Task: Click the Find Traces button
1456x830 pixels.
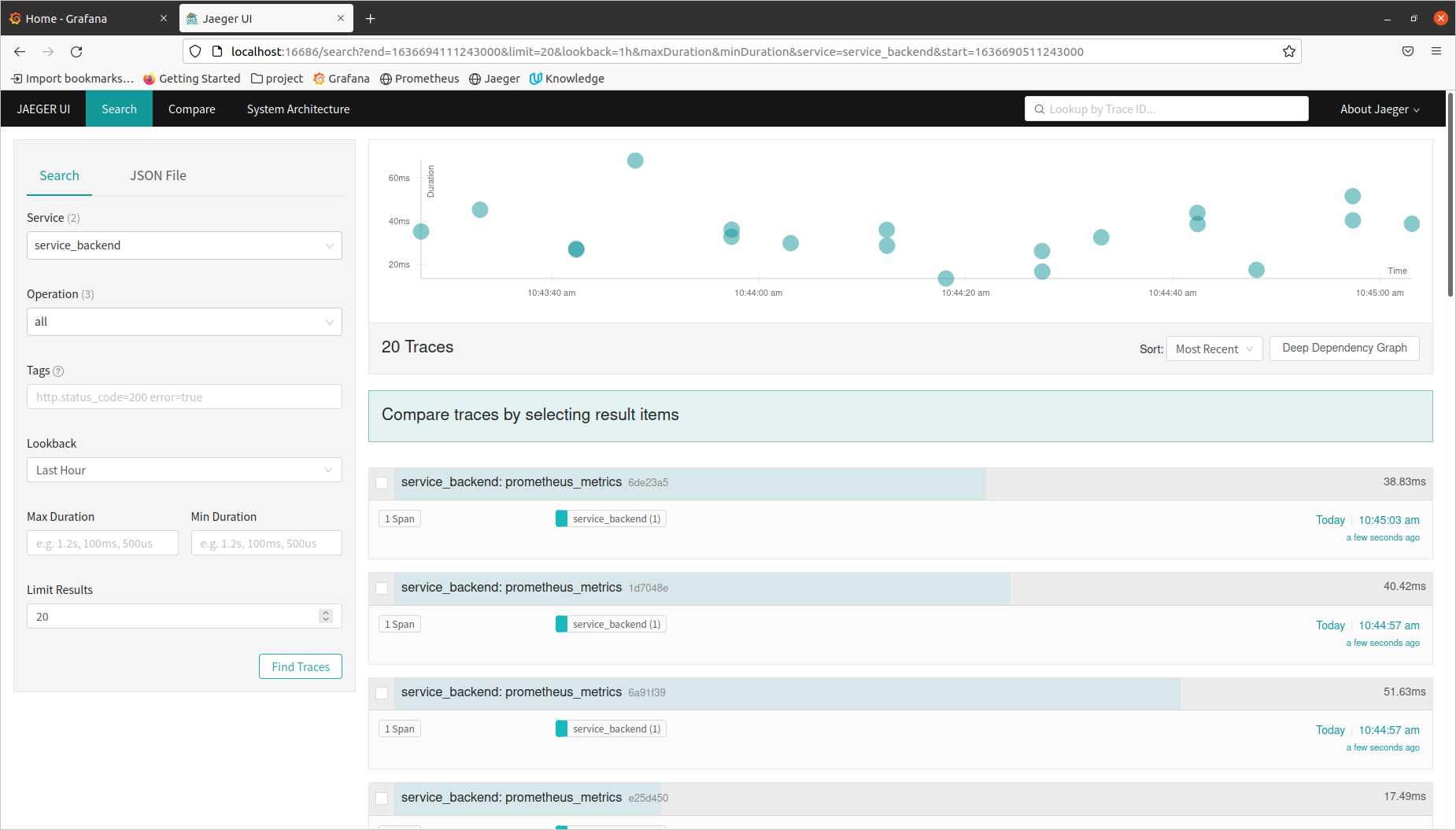Action: [x=301, y=667]
